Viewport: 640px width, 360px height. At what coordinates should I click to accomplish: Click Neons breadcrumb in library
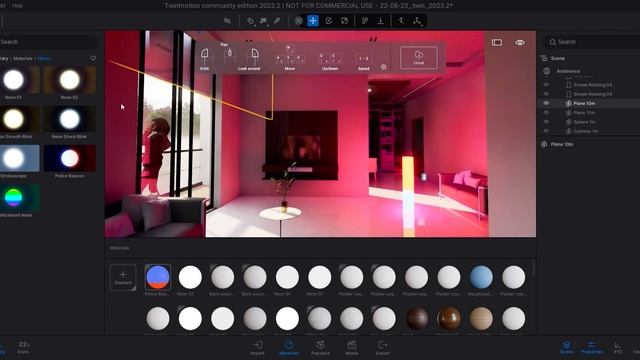pos(44,58)
